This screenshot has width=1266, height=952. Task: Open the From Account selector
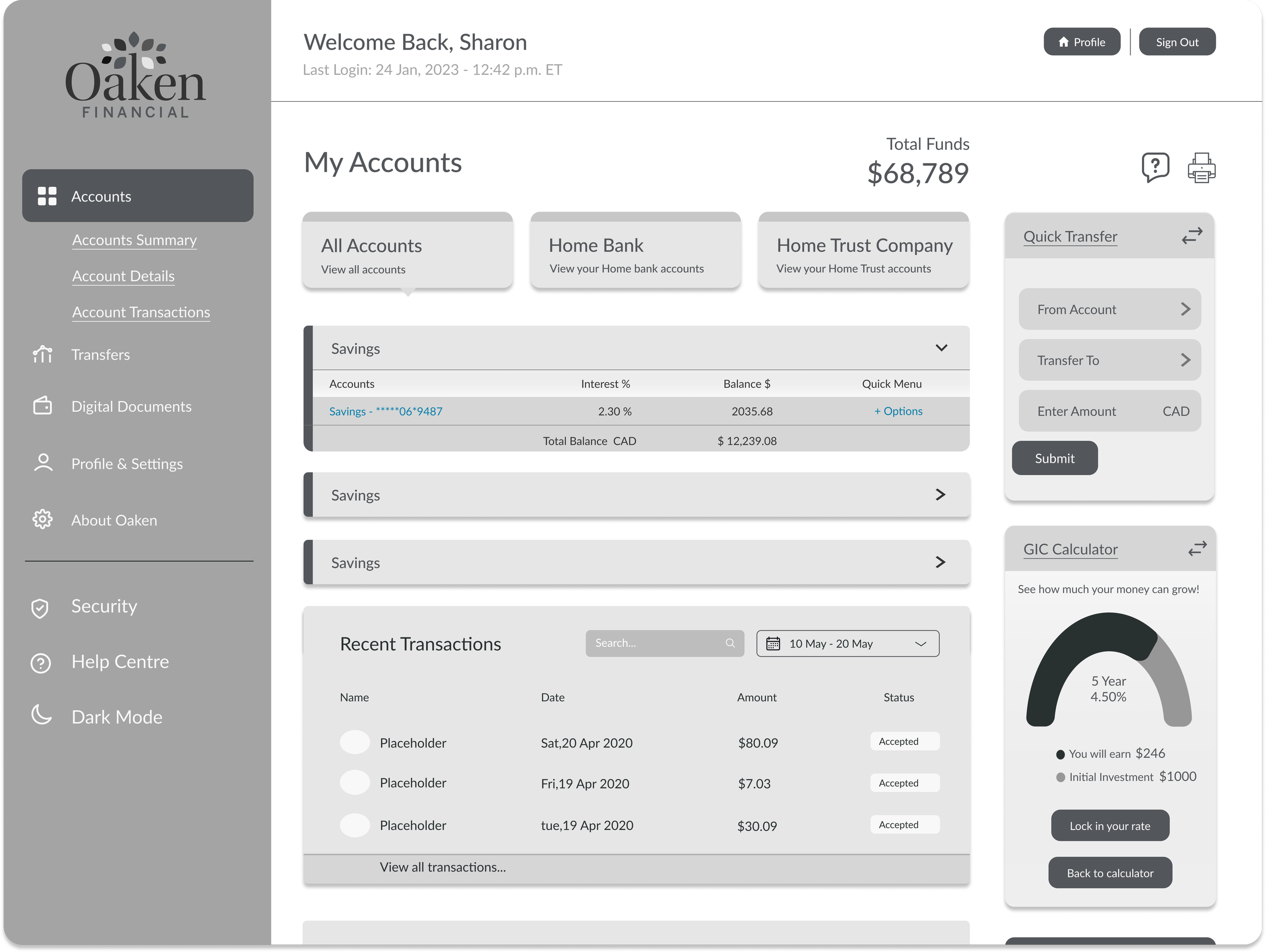(x=1109, y=309)
